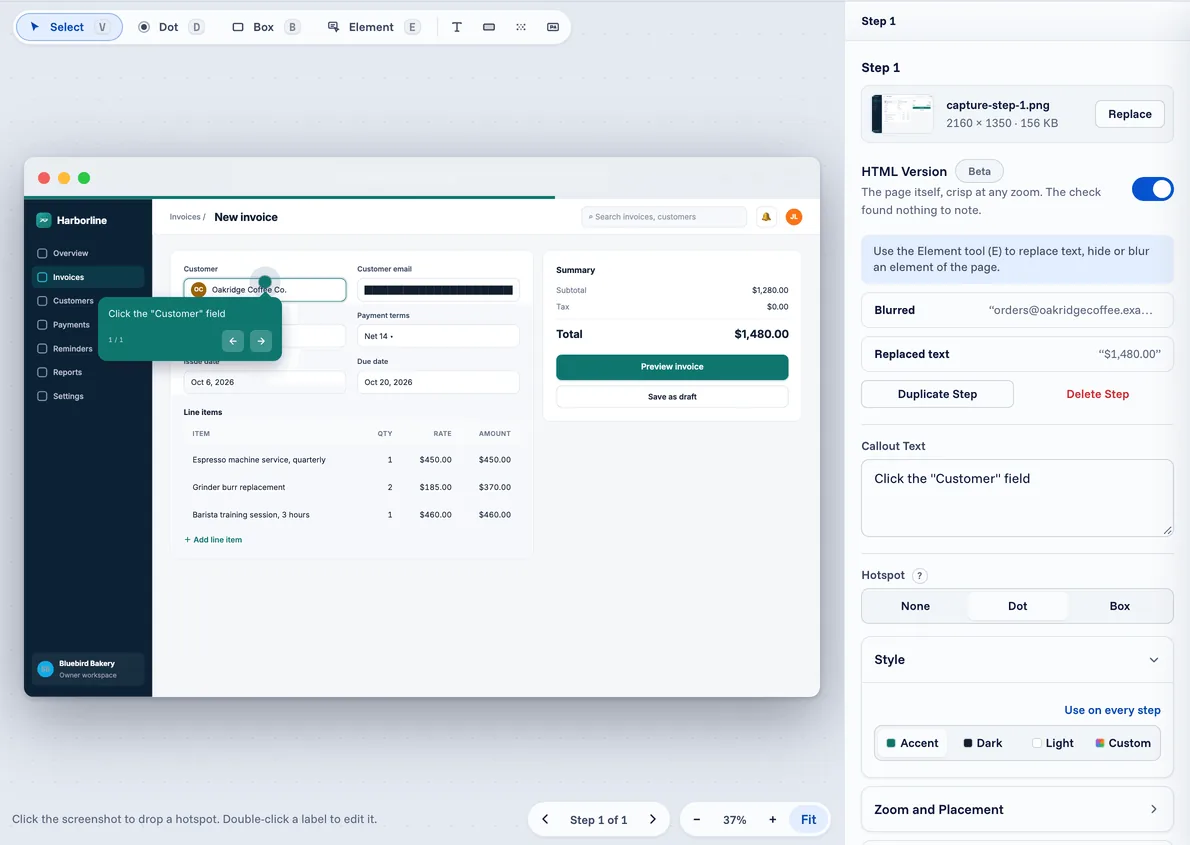Click the orange JL avatar in Harborline
Viewport: 1190px width, 845px height.
[794, 217]
